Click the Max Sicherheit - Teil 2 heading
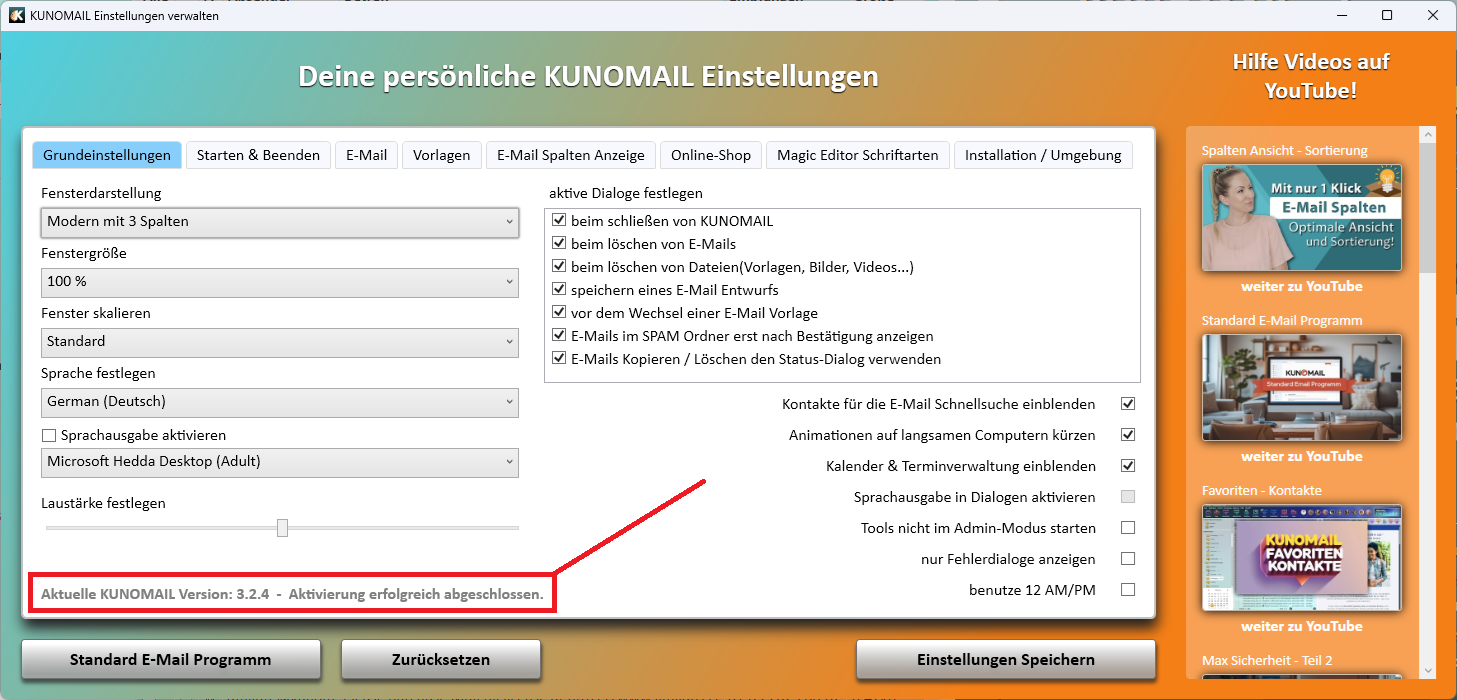1457x700 pixels. [x=1267, y=660]
